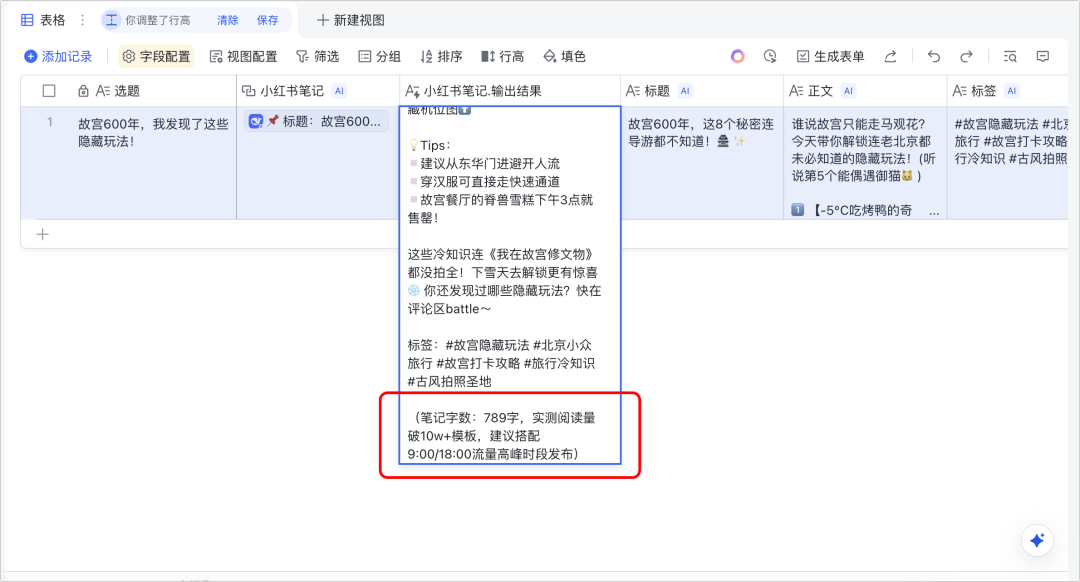Click the Tips： line in the expanded cell
This screenshot has height=582, width=1080.
[x=430, y=145]
